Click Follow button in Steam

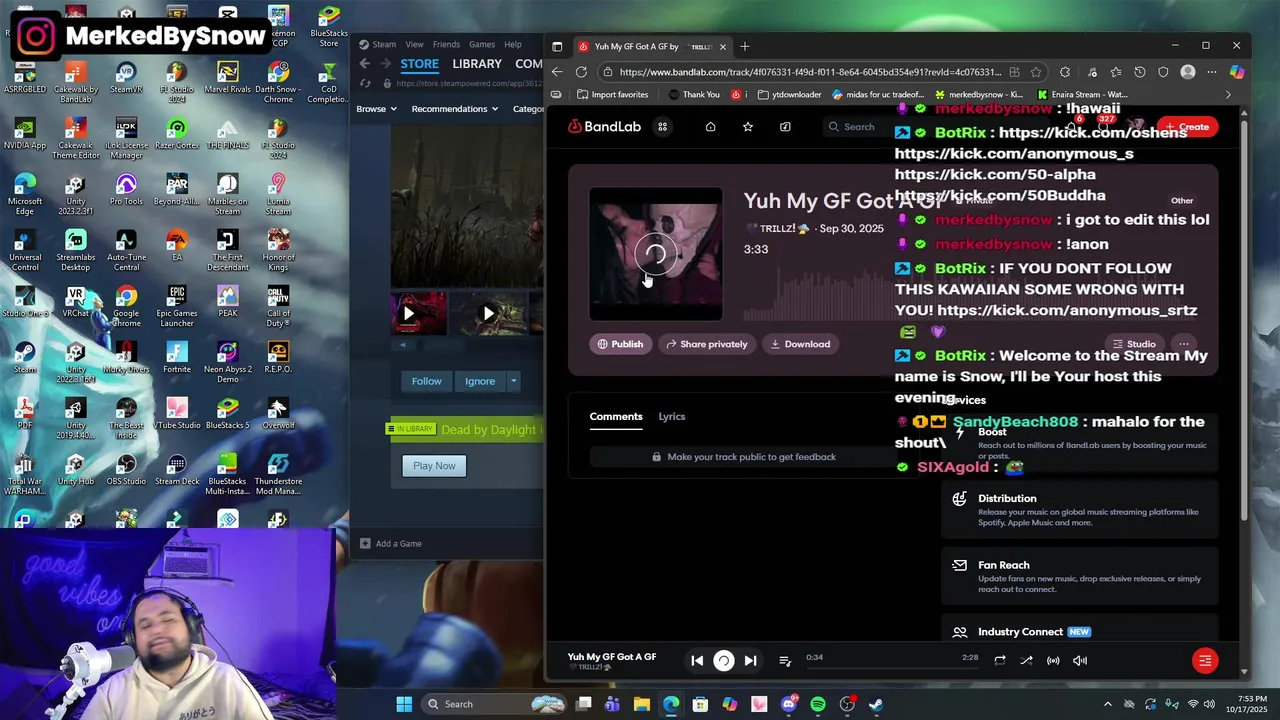pos(426,381)
